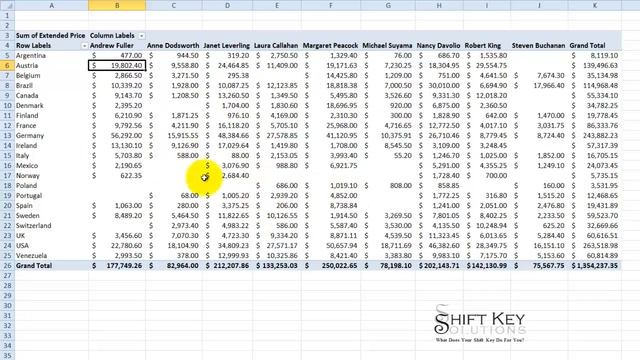
Task: Select the Austria value 19,802.40 for Andrew Fuller
Action: (x=117, y=66)
